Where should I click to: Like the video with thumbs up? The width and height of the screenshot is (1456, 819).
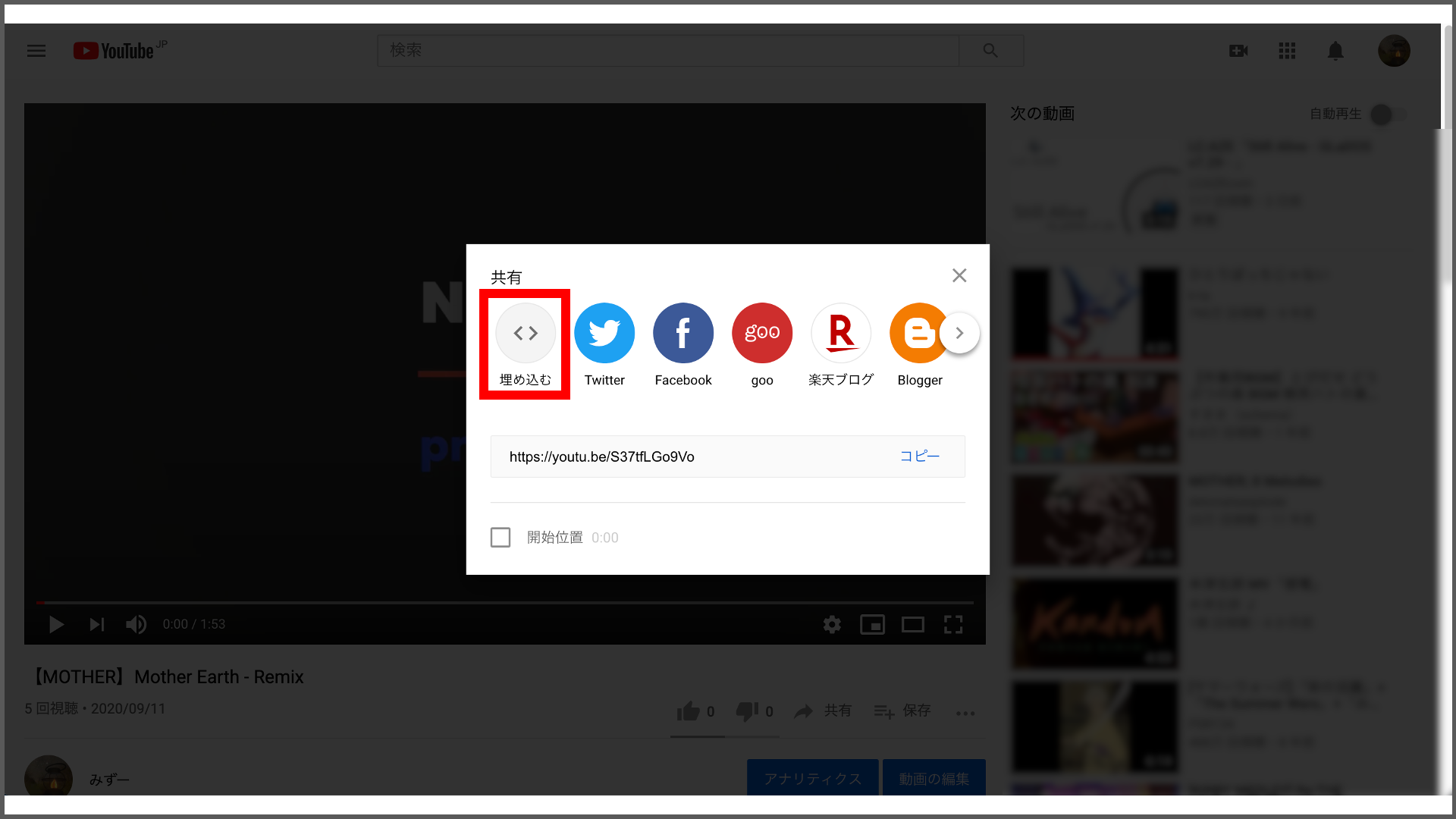(x=689, y=711)
